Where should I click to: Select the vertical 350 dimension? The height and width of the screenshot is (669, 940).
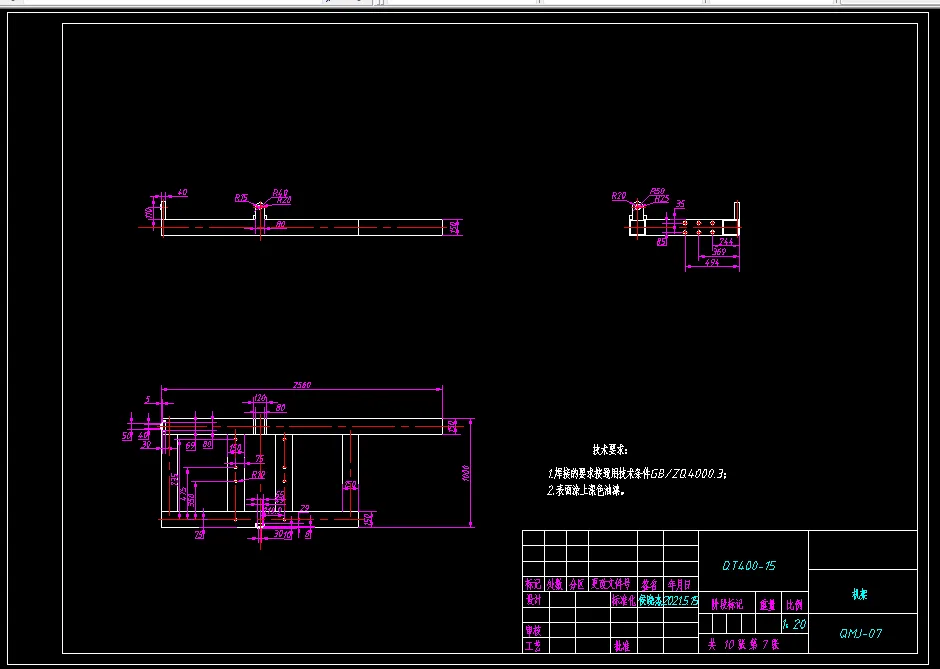pyautogui.click(x=191, y=499)
